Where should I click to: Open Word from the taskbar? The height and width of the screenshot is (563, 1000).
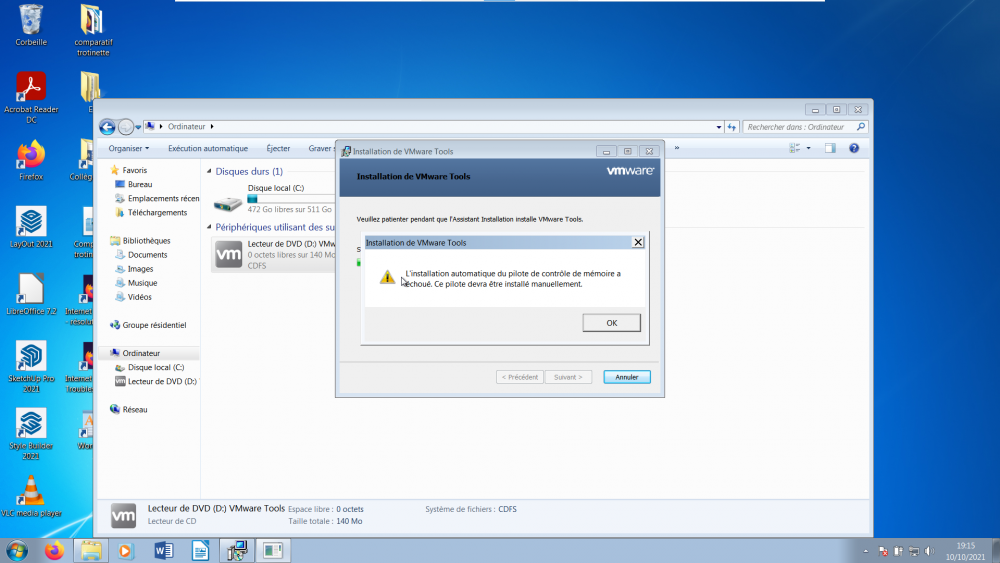coord(164,550)
